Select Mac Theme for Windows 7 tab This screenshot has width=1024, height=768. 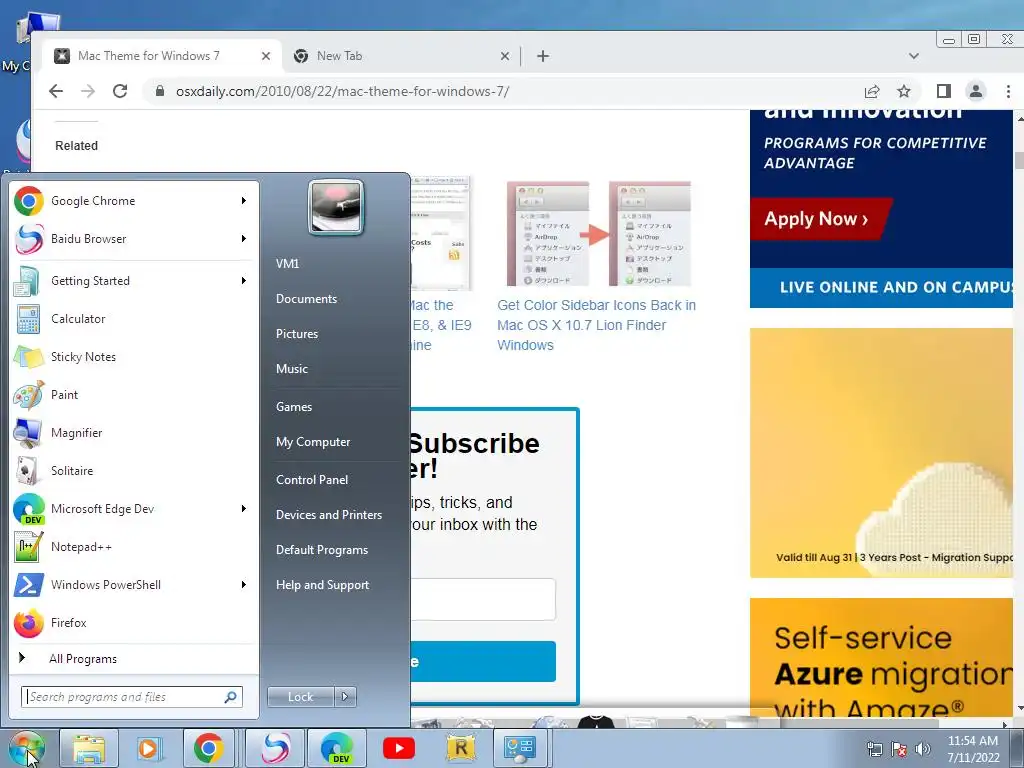pyautogui.click(x=149, y=56)
